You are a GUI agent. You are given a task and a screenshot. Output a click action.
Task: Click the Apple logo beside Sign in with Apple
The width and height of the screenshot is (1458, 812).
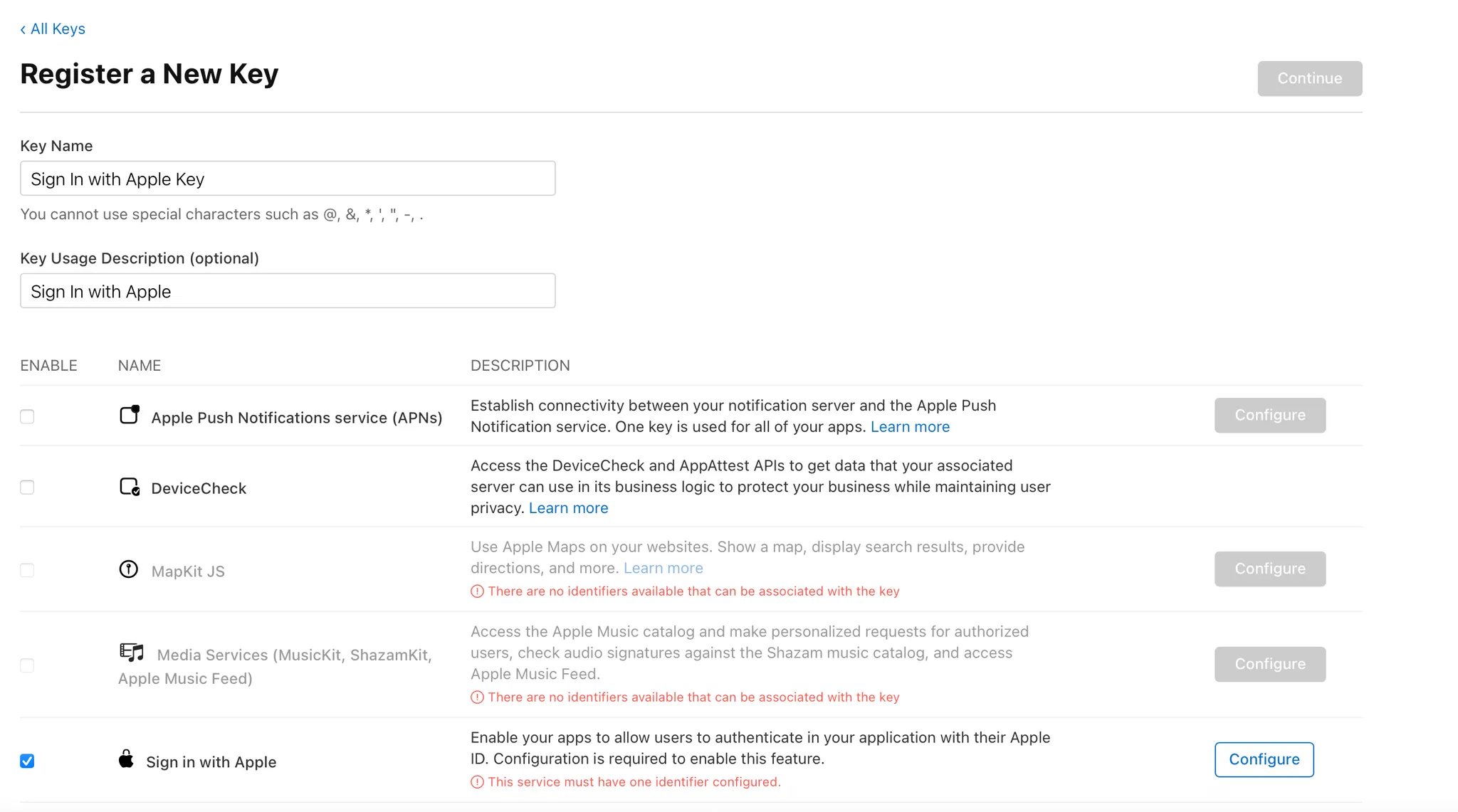coord(127,759)
